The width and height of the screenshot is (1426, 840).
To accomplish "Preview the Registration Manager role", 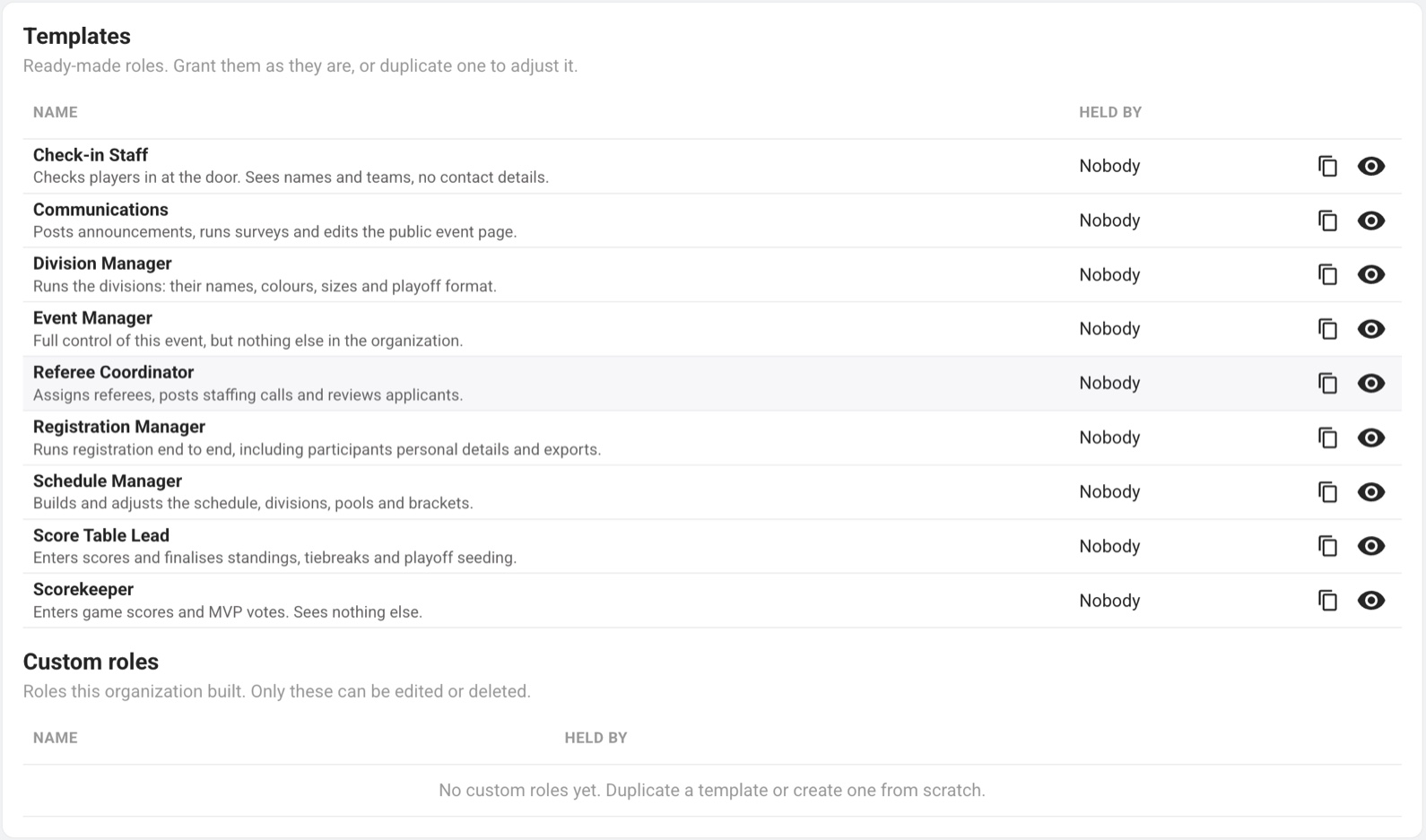I will tap(1370, 437).
